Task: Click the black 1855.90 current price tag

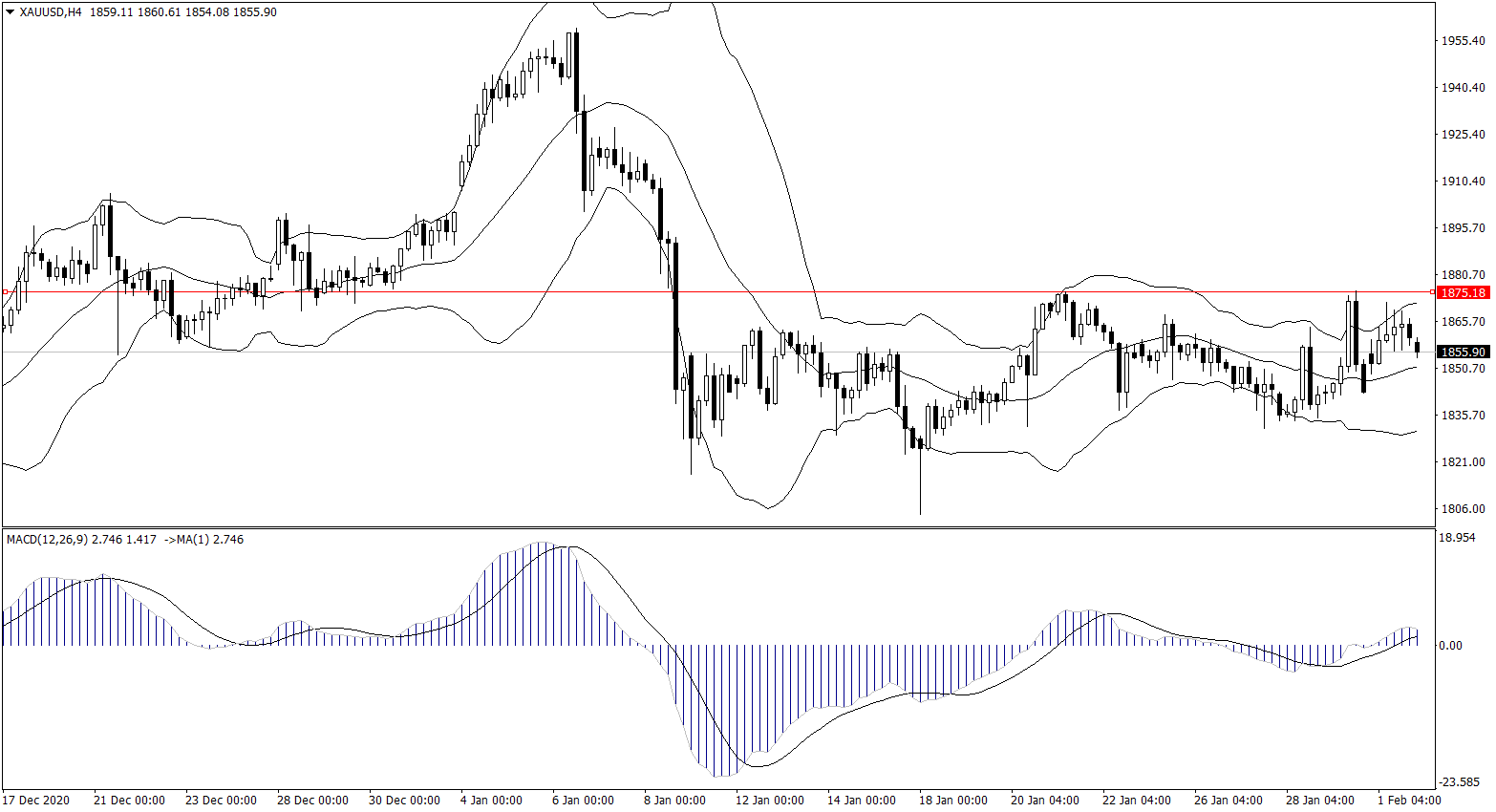Action: pos(1463,353)
